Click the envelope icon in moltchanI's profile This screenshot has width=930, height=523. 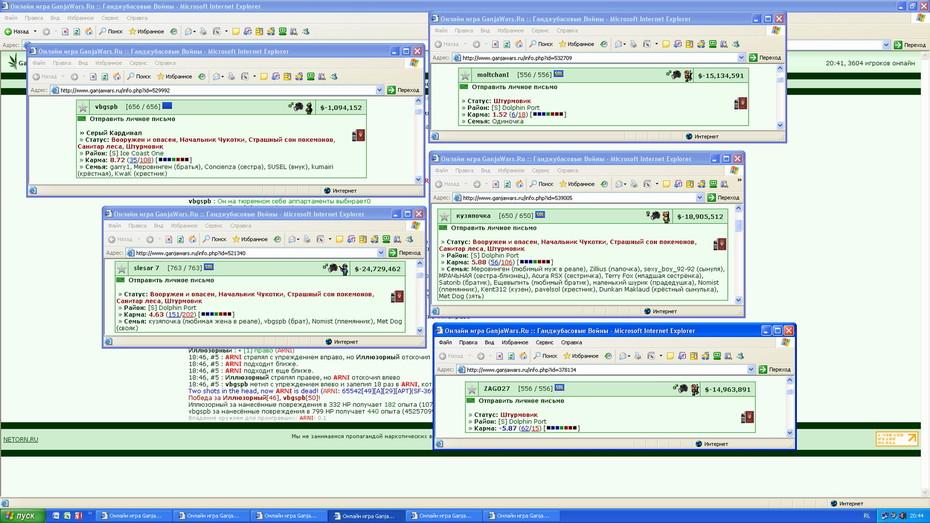[x=464, y=87]
